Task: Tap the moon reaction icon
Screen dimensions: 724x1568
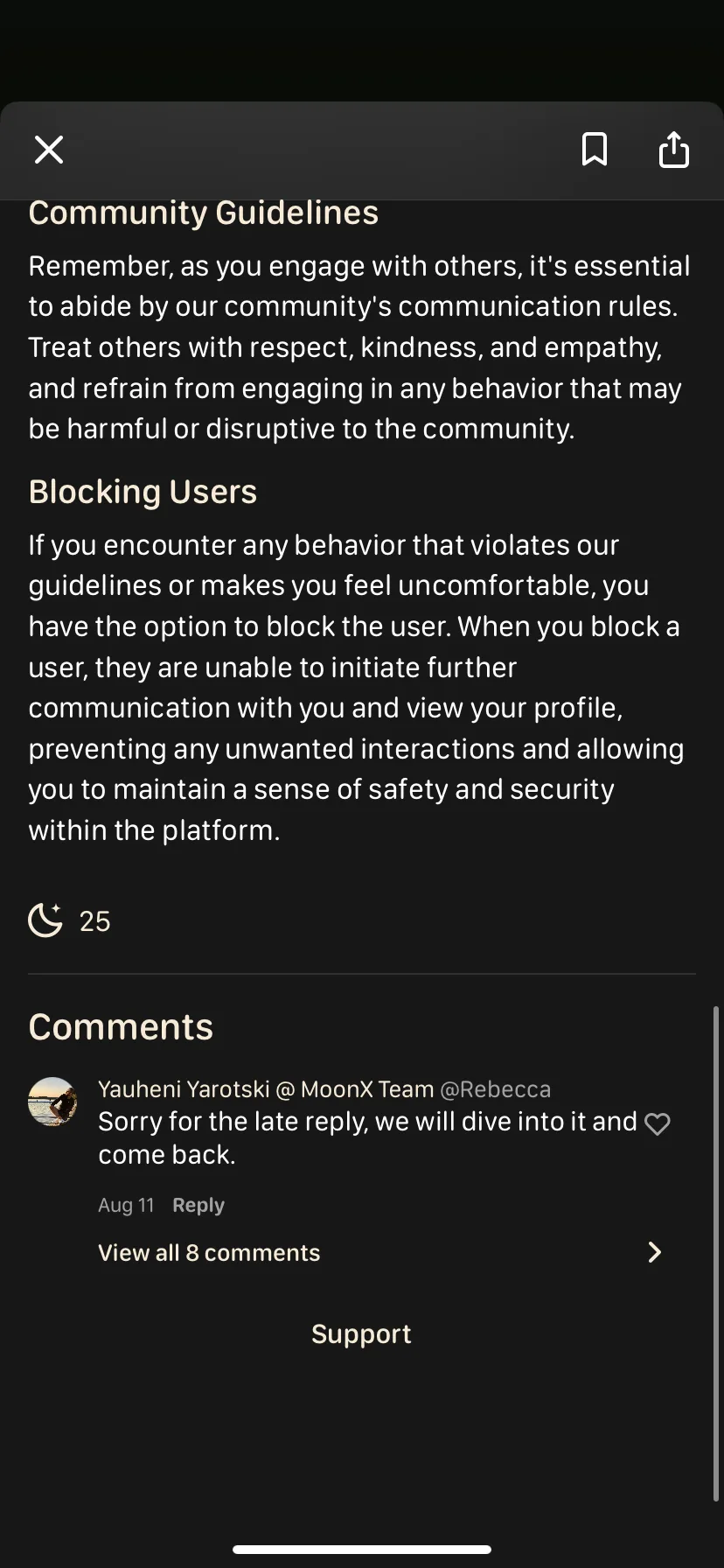Action: pyautogui.click(x=45, y=920)
